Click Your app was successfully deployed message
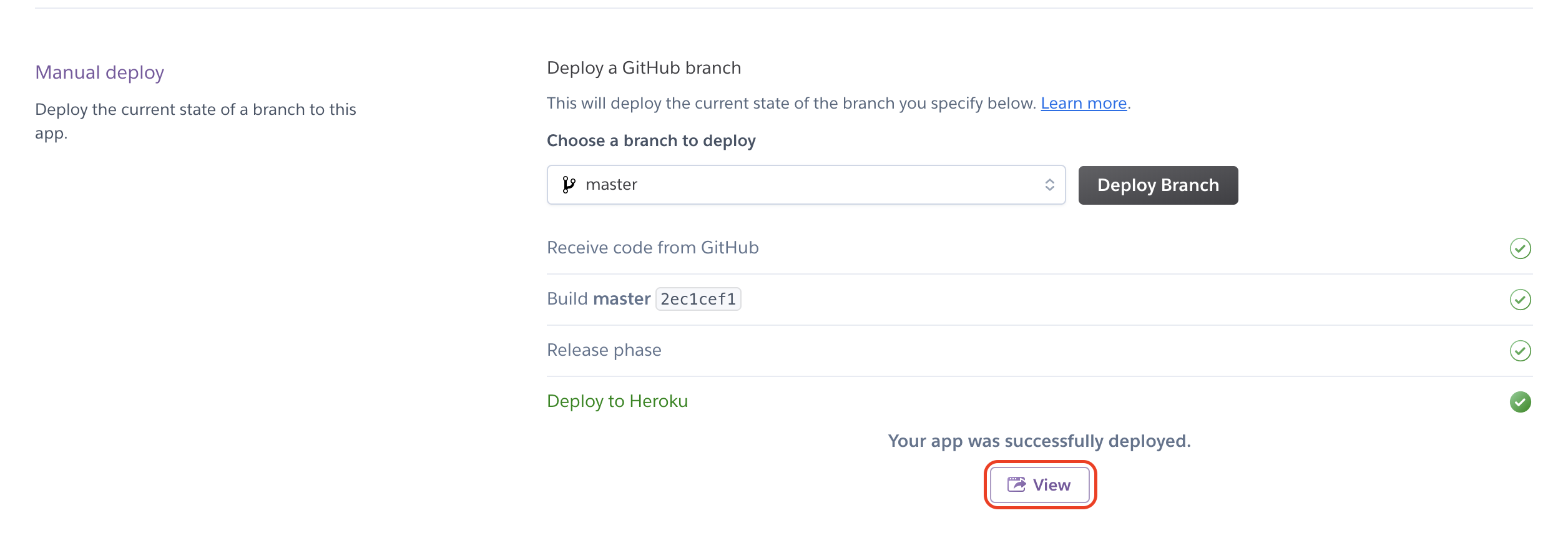The height and width of the screenshot is (538, 1568). (x=1039, y=441)
